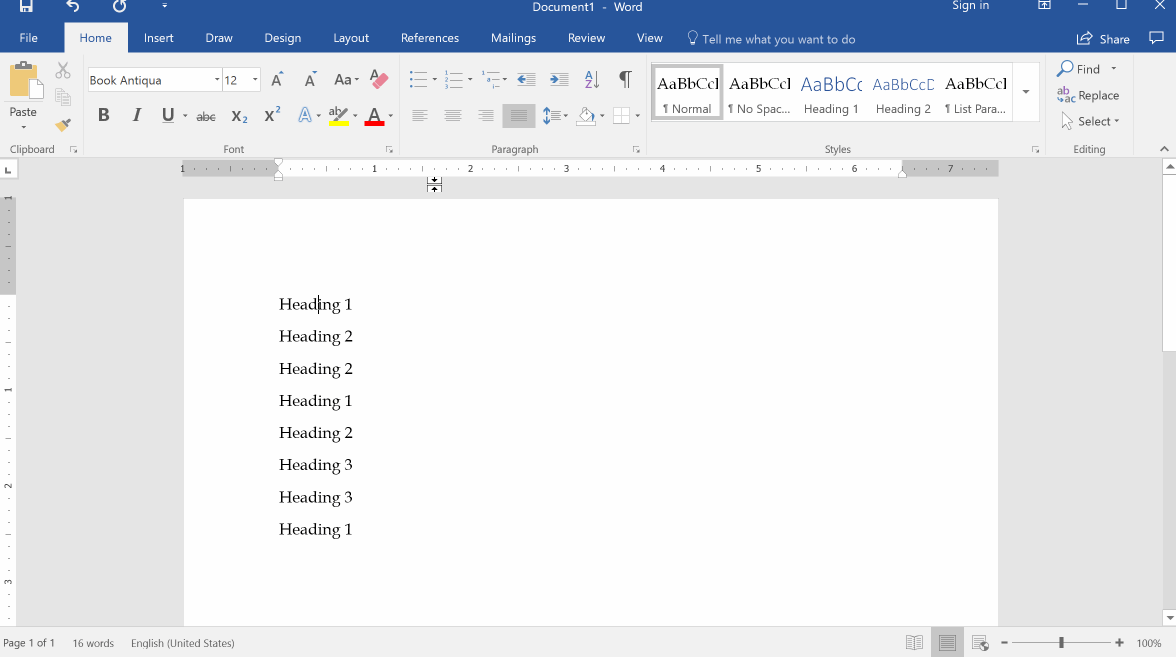Click the word count in status bar
The width and height of the screenshot is (1176, 657).
(x=93, y=643)
